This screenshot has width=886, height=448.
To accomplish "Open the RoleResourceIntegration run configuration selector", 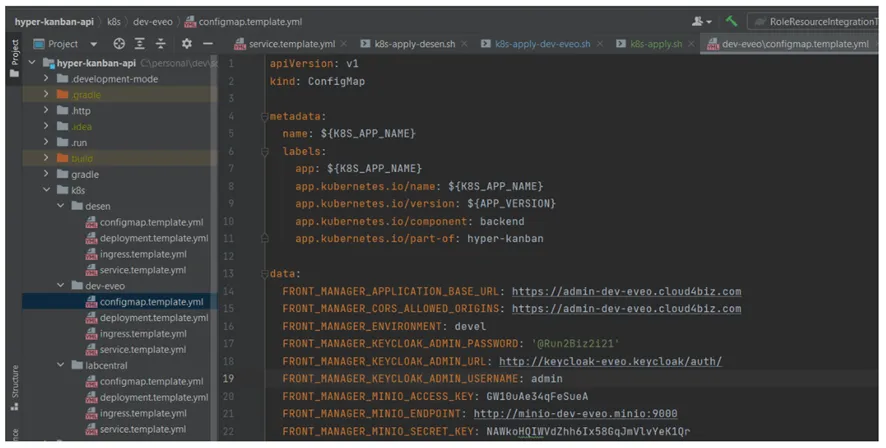I will (815, 21).
